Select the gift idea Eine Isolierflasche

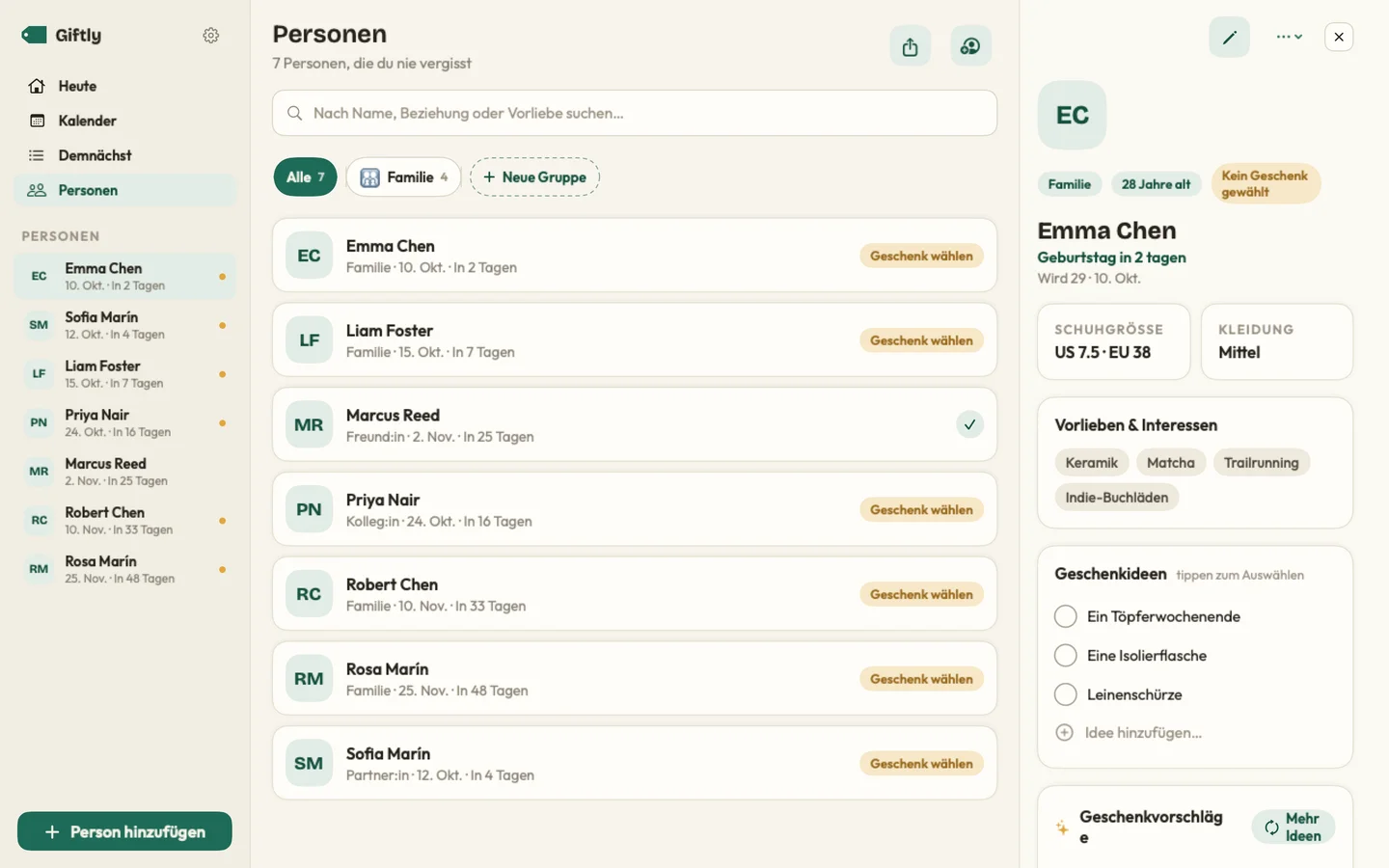[x=1066, y=656]
